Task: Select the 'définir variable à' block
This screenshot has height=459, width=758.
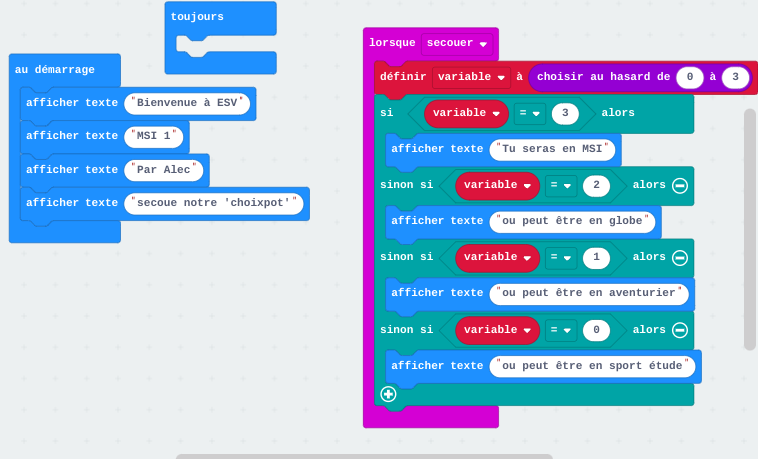Action: (402, 77)
